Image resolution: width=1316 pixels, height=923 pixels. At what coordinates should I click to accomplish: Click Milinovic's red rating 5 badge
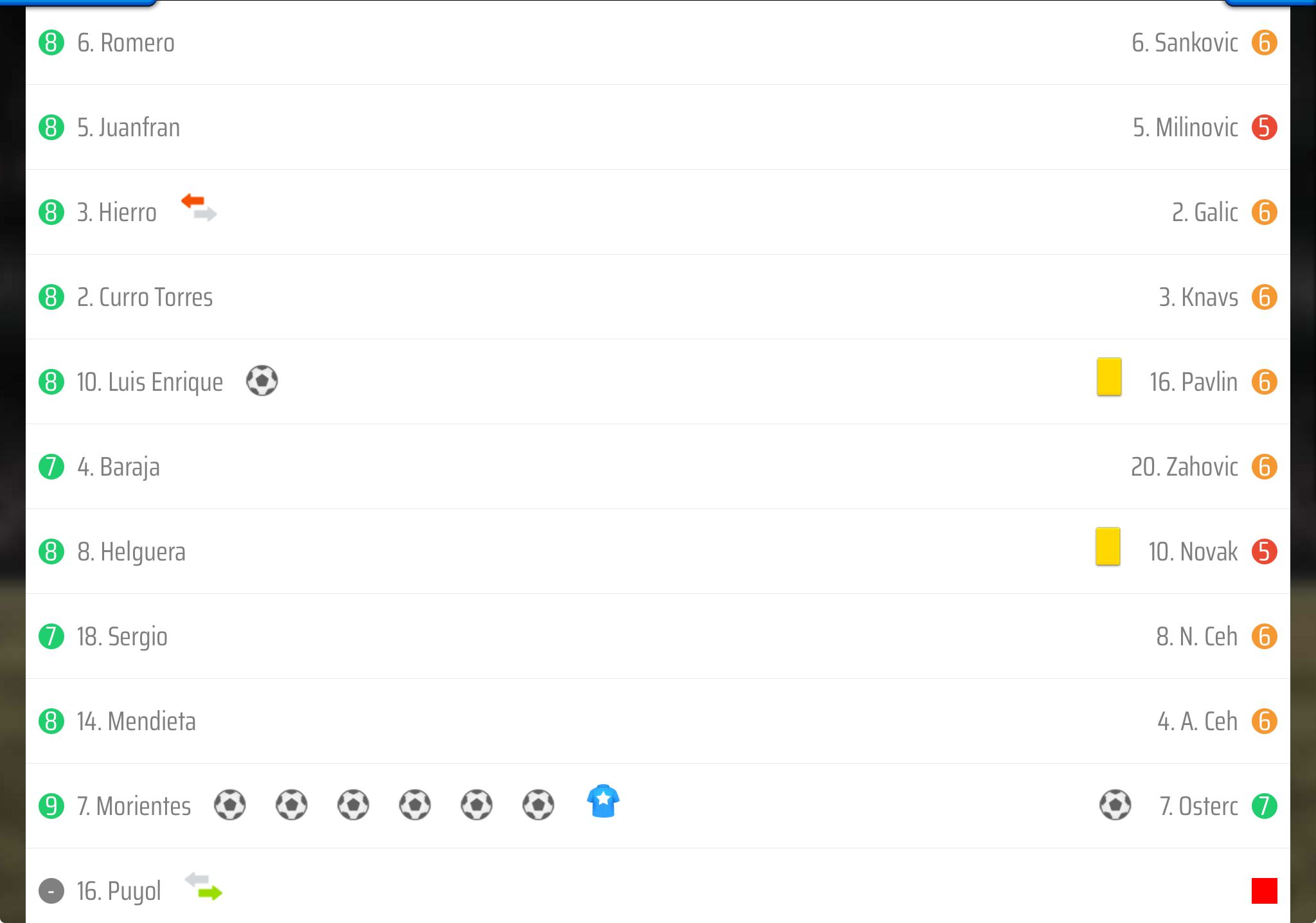(x=1265, y=127)
